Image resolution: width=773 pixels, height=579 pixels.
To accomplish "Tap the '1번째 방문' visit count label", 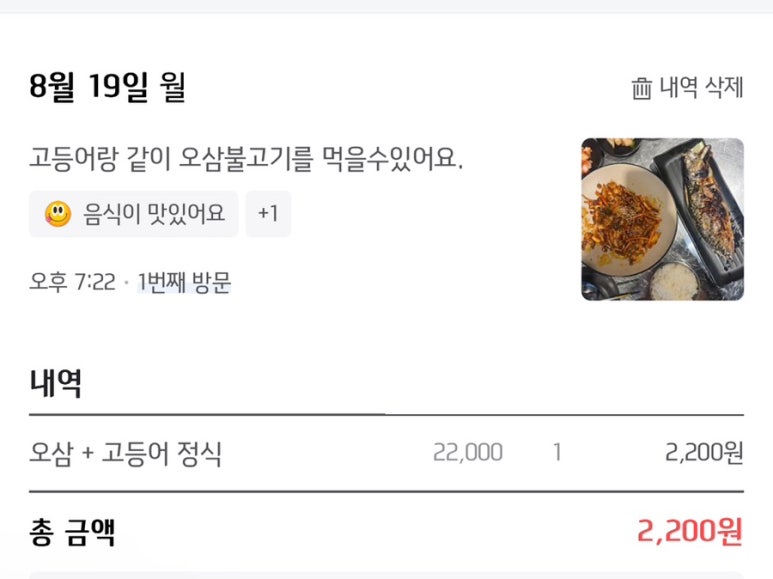I will tap(185, 283).
